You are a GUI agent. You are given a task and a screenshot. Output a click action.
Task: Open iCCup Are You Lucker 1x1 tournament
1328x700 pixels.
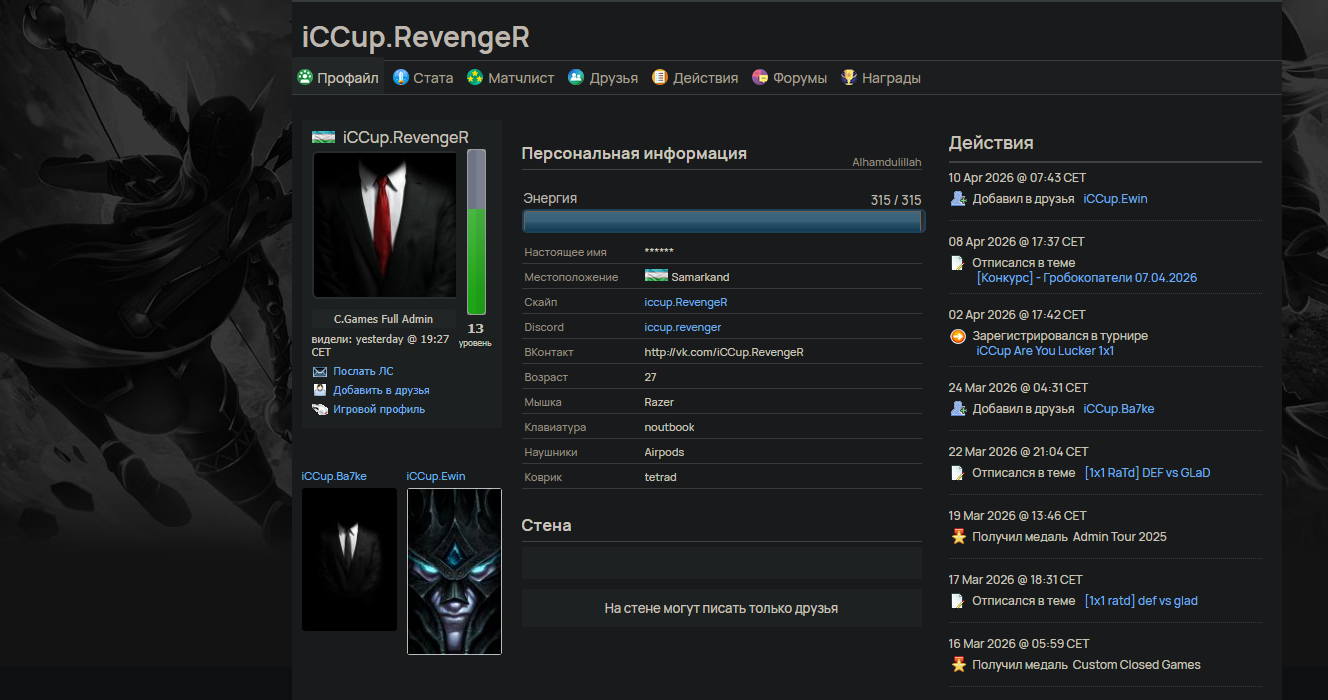point(1046,351)
